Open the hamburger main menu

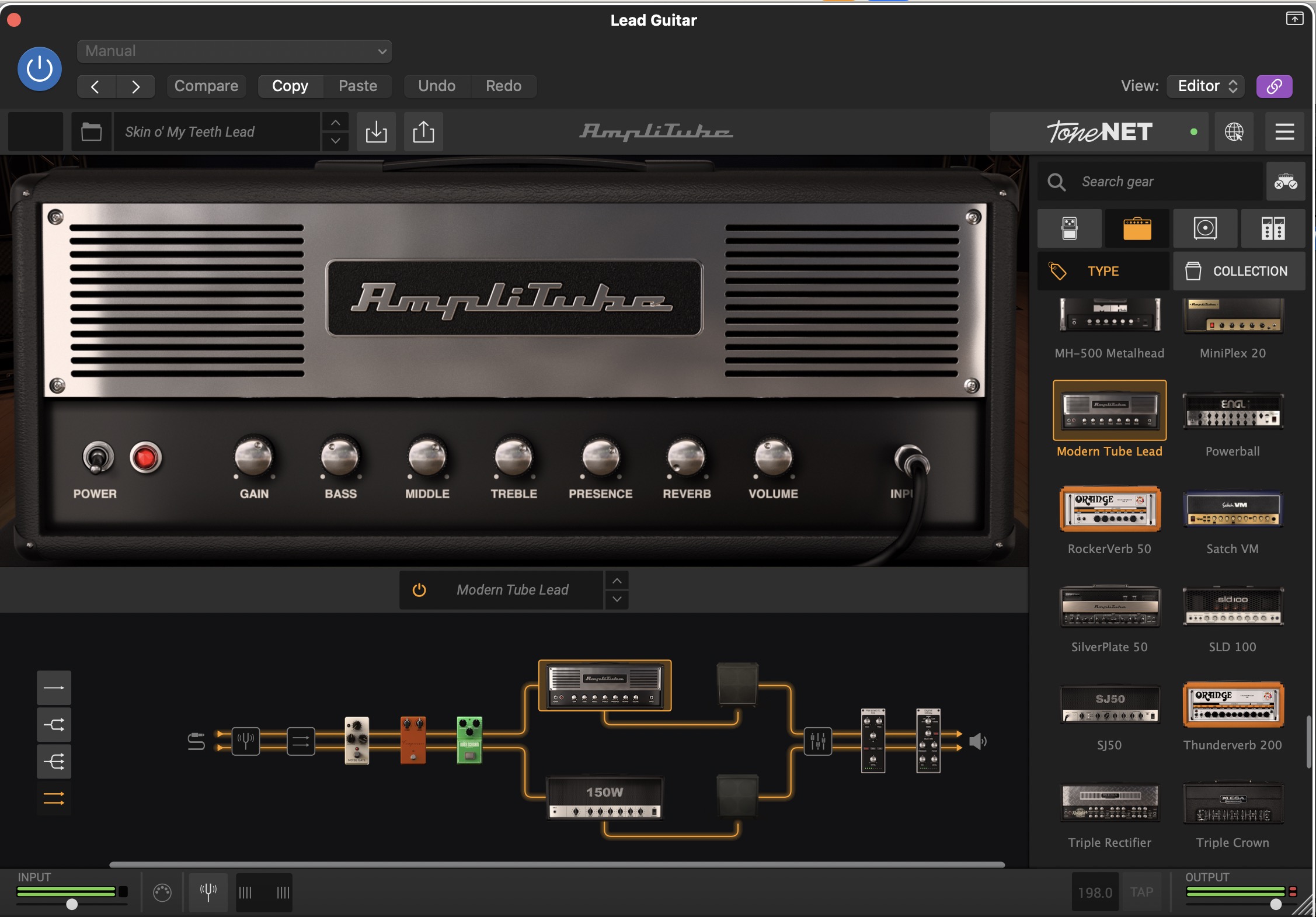[1284, 131]
